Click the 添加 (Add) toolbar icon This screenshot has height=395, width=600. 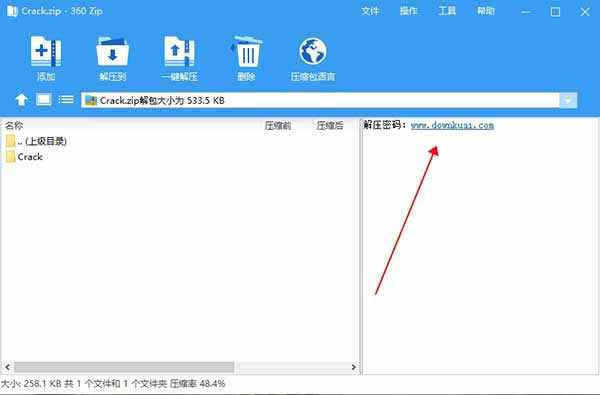pyautogui.click(x=46, y=58)
